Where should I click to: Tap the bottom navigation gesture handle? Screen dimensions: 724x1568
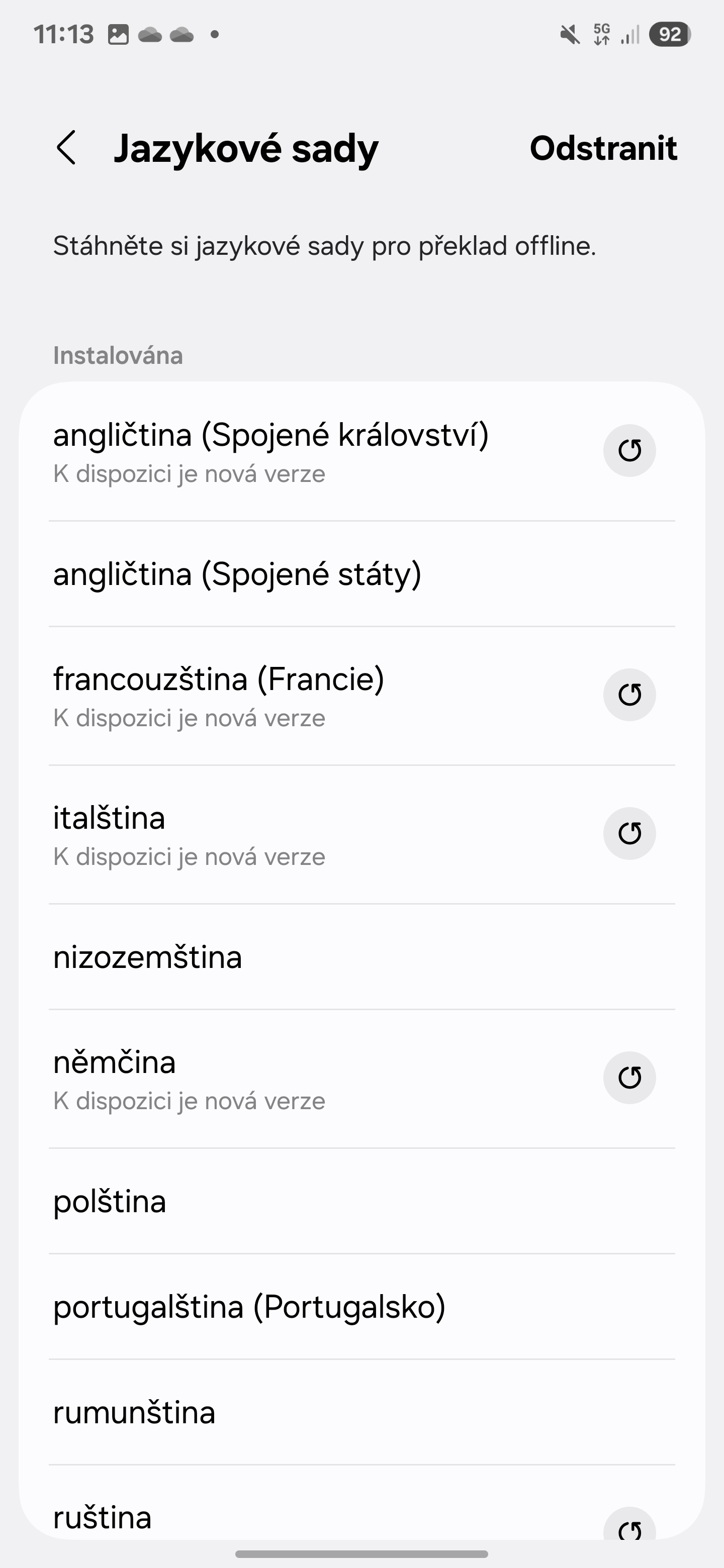point(361,1553)
